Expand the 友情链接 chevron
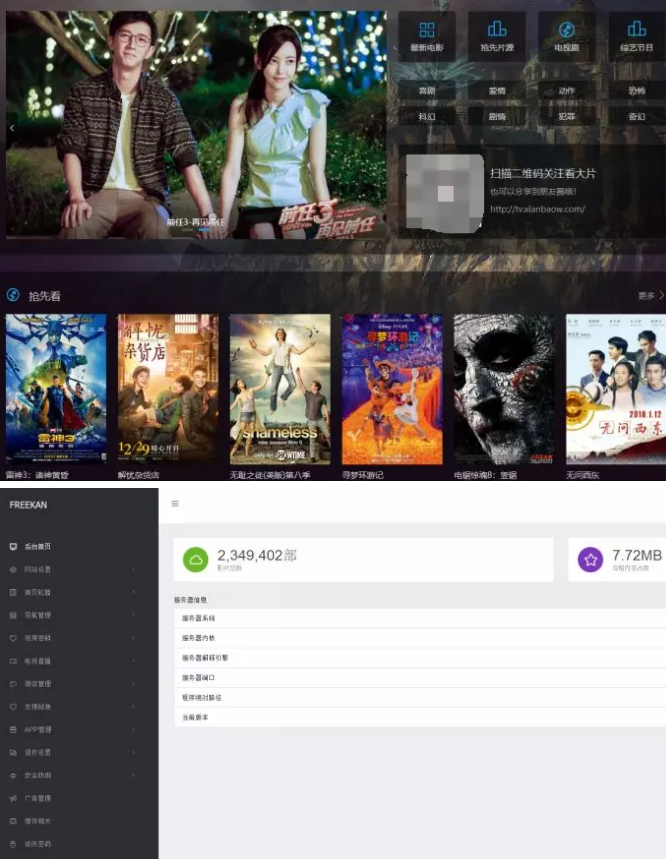666x859 pixels. tap(134, 707)
